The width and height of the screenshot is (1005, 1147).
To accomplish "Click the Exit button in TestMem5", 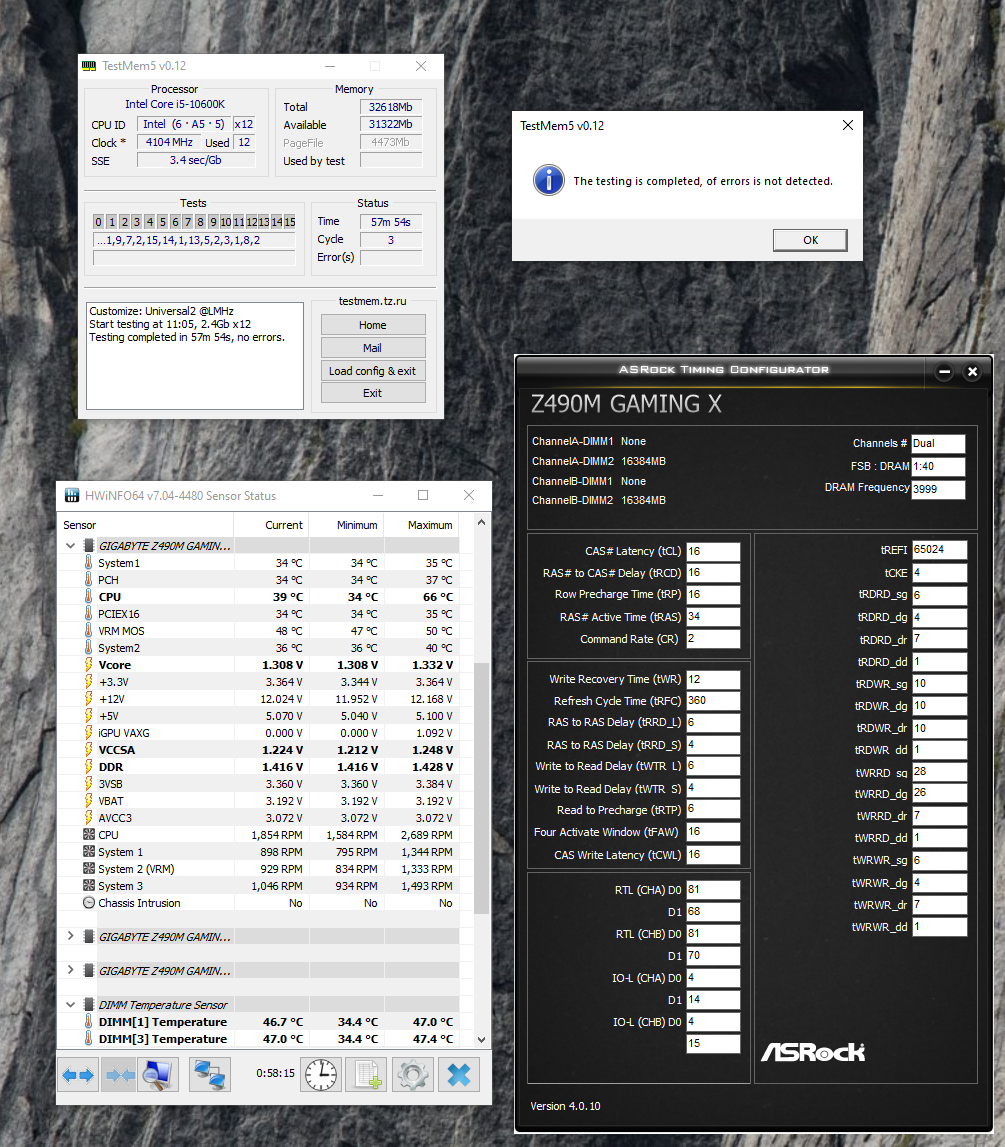I will pos(373,393).
